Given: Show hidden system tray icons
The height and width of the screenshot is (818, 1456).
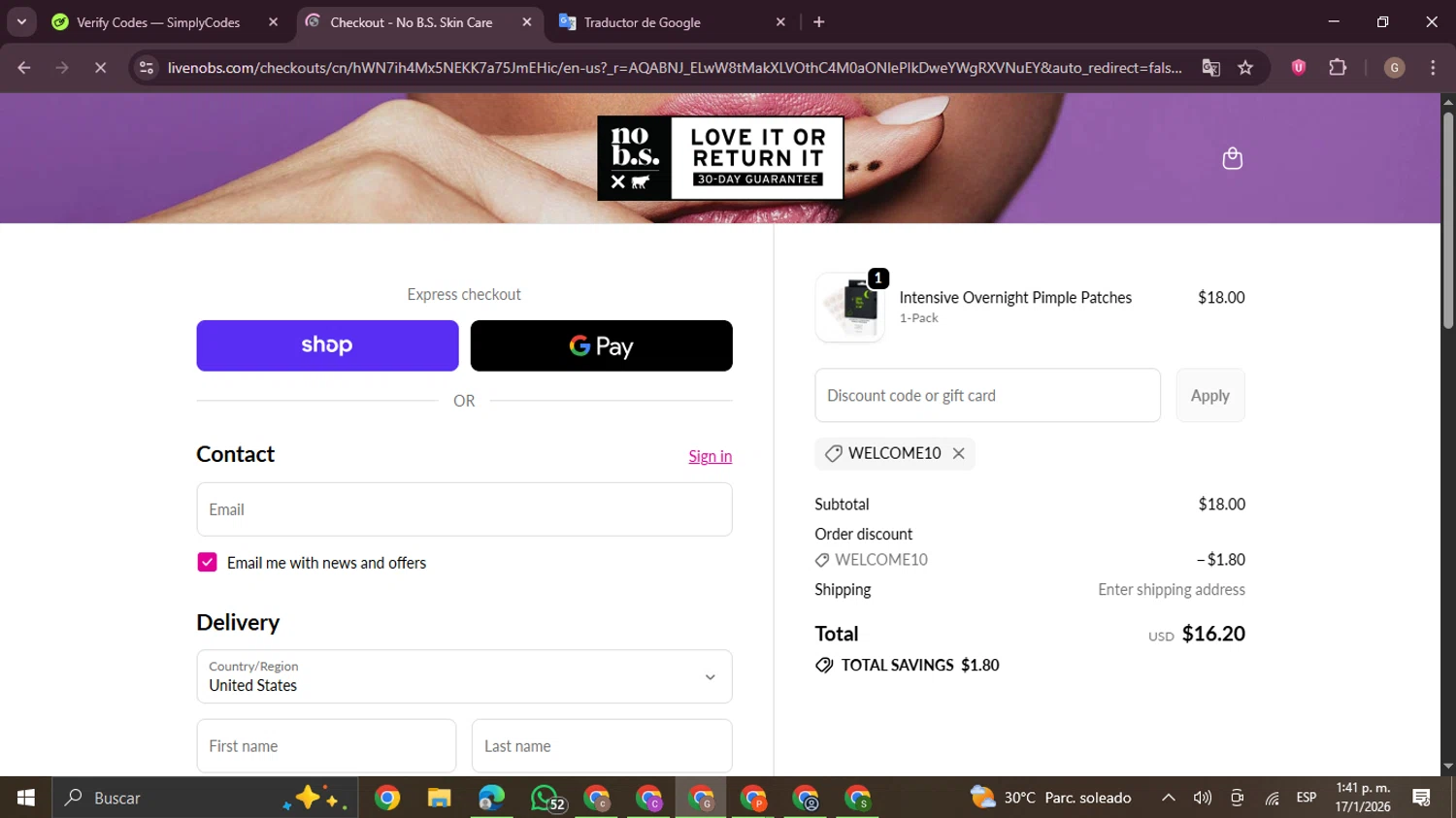Looking at the screenshot, I should point(1169,798).
